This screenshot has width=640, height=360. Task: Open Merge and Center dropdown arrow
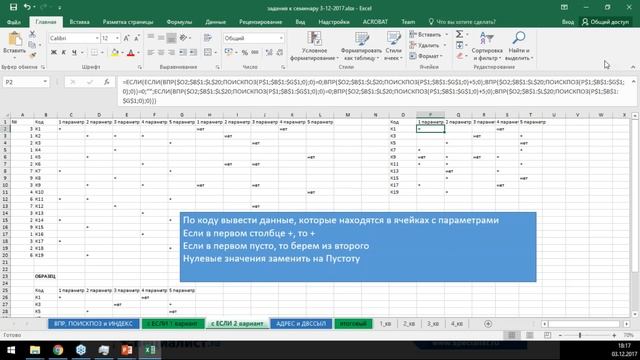coord(216,53)
